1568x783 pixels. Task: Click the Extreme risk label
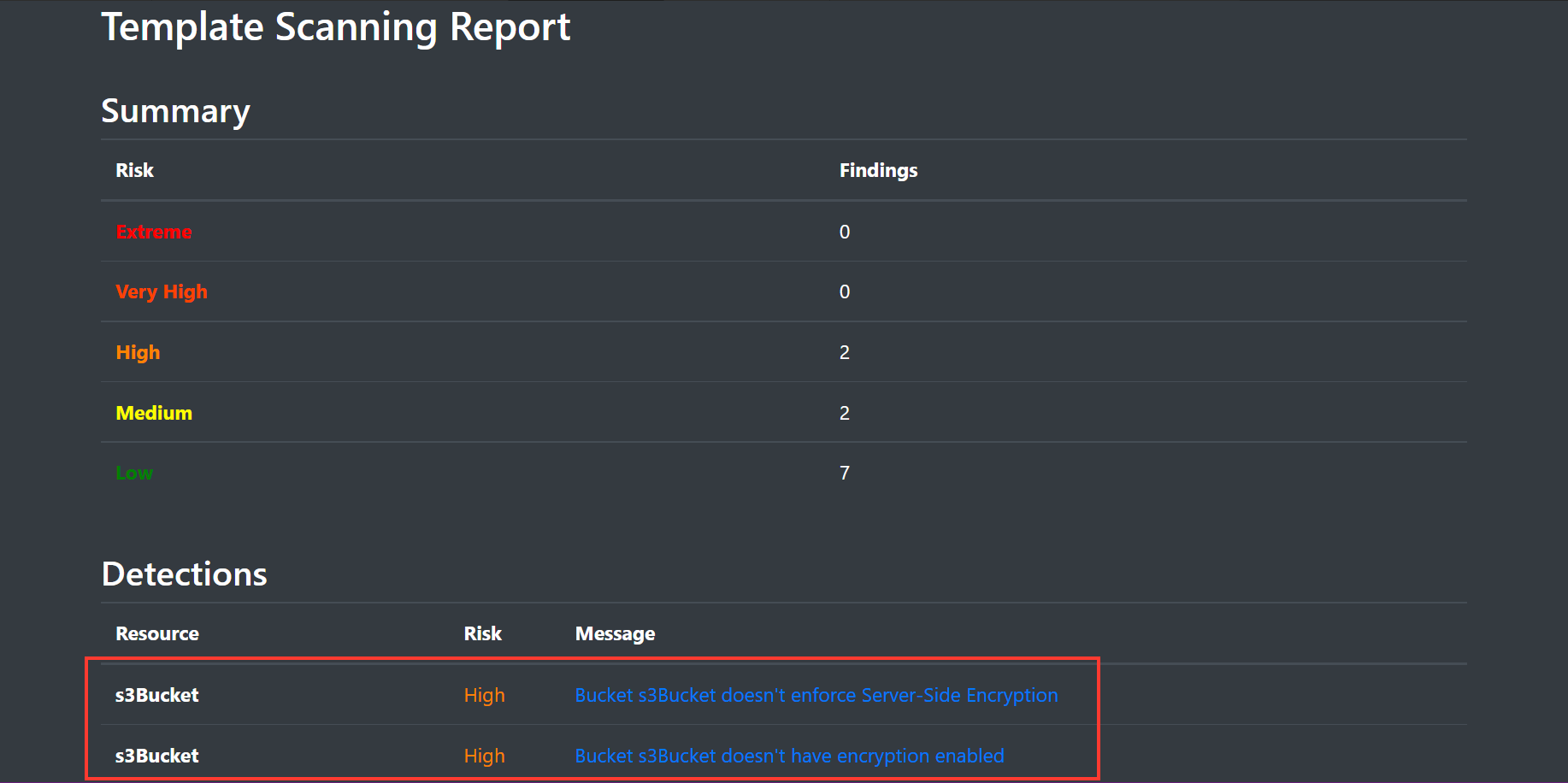tap(154, 232)
